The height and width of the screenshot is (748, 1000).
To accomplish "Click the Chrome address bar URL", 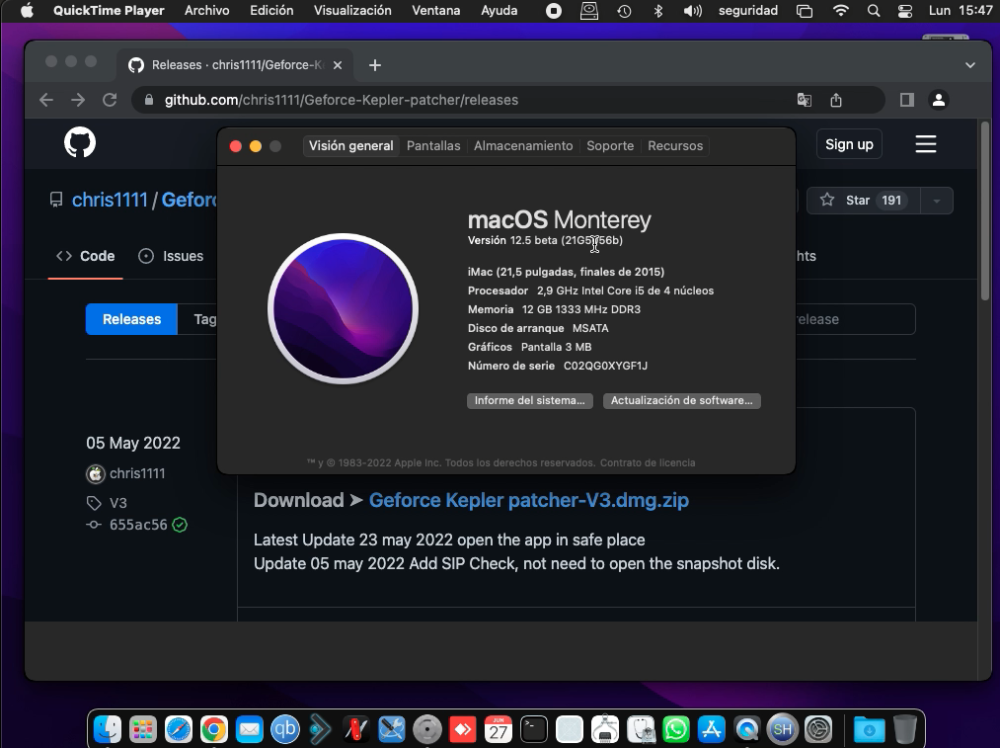I will (x=341, y=100).
